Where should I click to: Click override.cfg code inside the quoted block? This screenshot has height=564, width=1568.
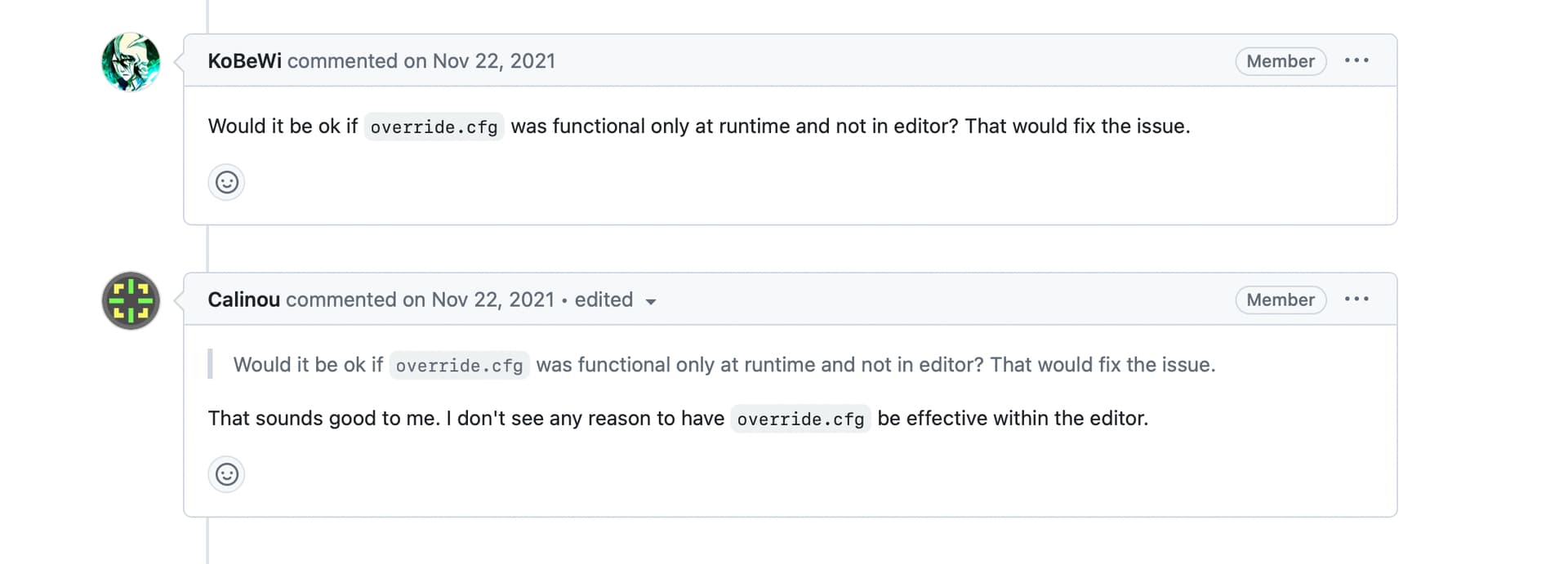pos(459,365)
